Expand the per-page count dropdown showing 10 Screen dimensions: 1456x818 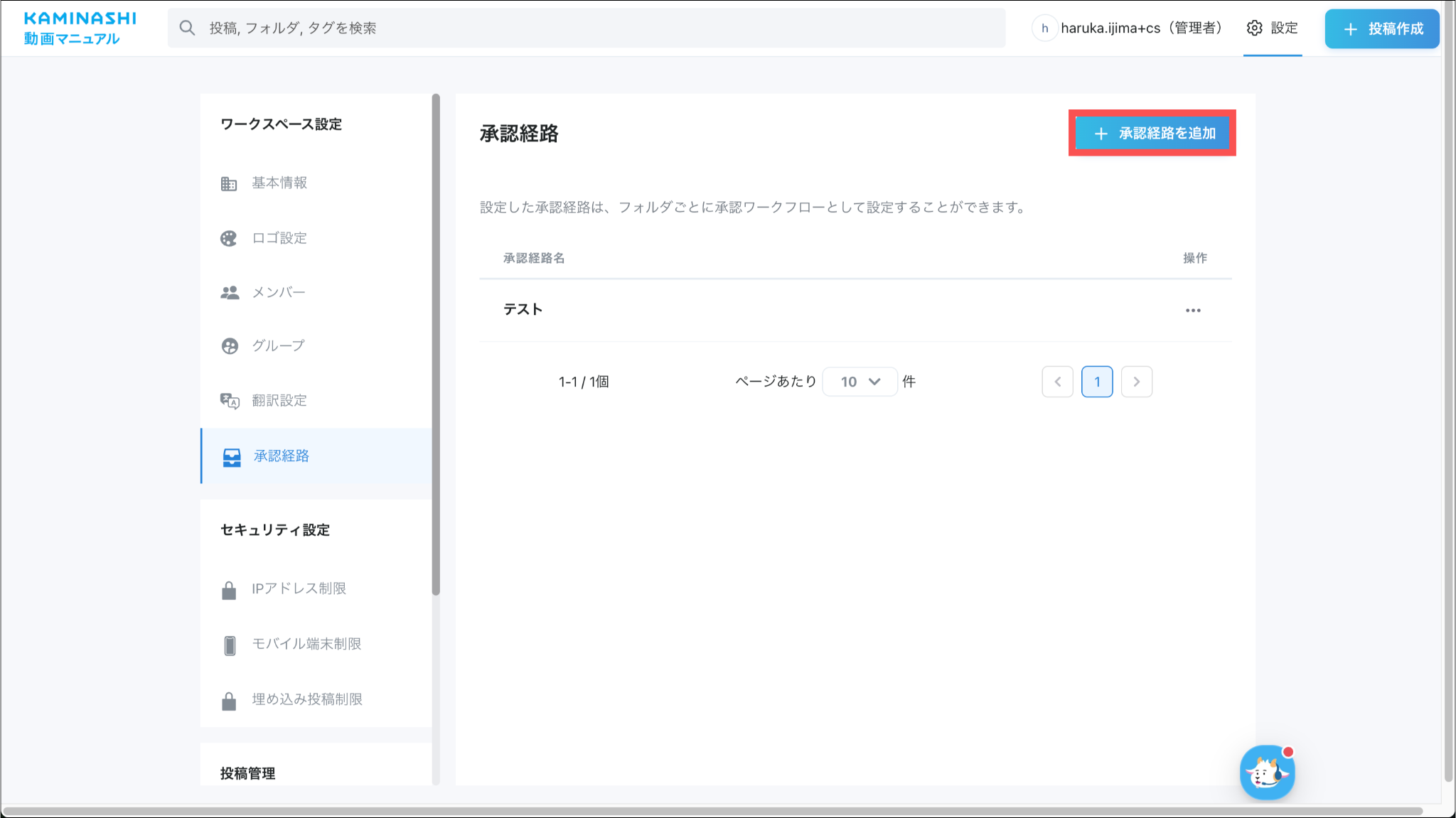click(860, 382)
